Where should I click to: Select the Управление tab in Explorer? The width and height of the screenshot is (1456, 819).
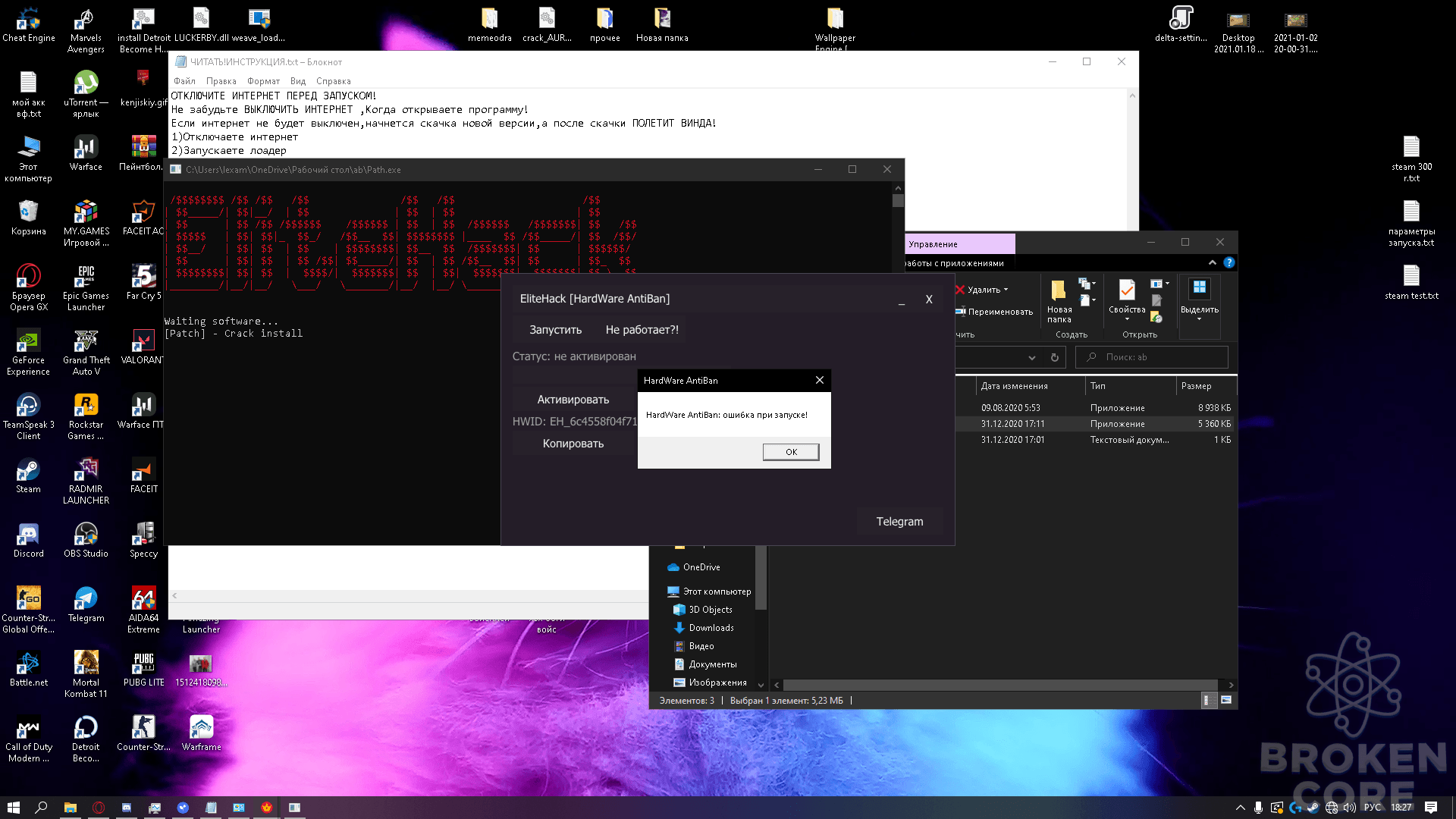tap(959, 244)
